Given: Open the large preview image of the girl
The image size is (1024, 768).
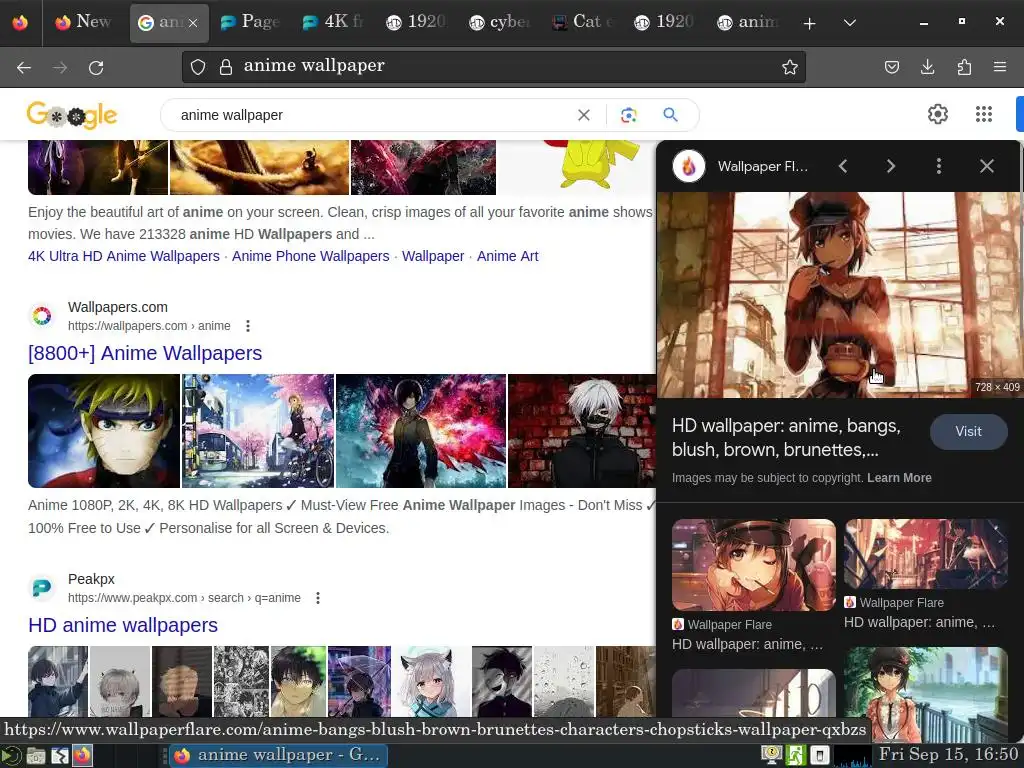Looking at the screenshot, I should [839, 295].
